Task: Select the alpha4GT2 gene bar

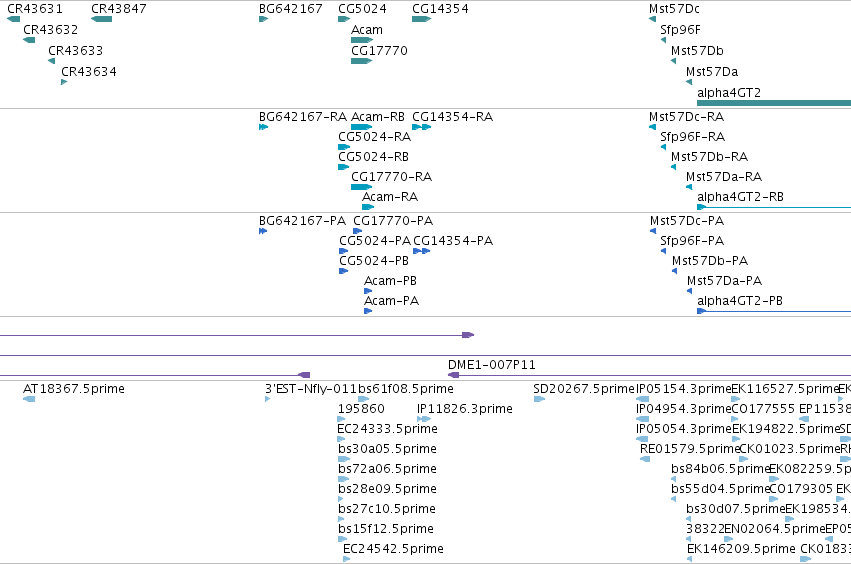Action: pyautogui.click(x=774, y=103)
